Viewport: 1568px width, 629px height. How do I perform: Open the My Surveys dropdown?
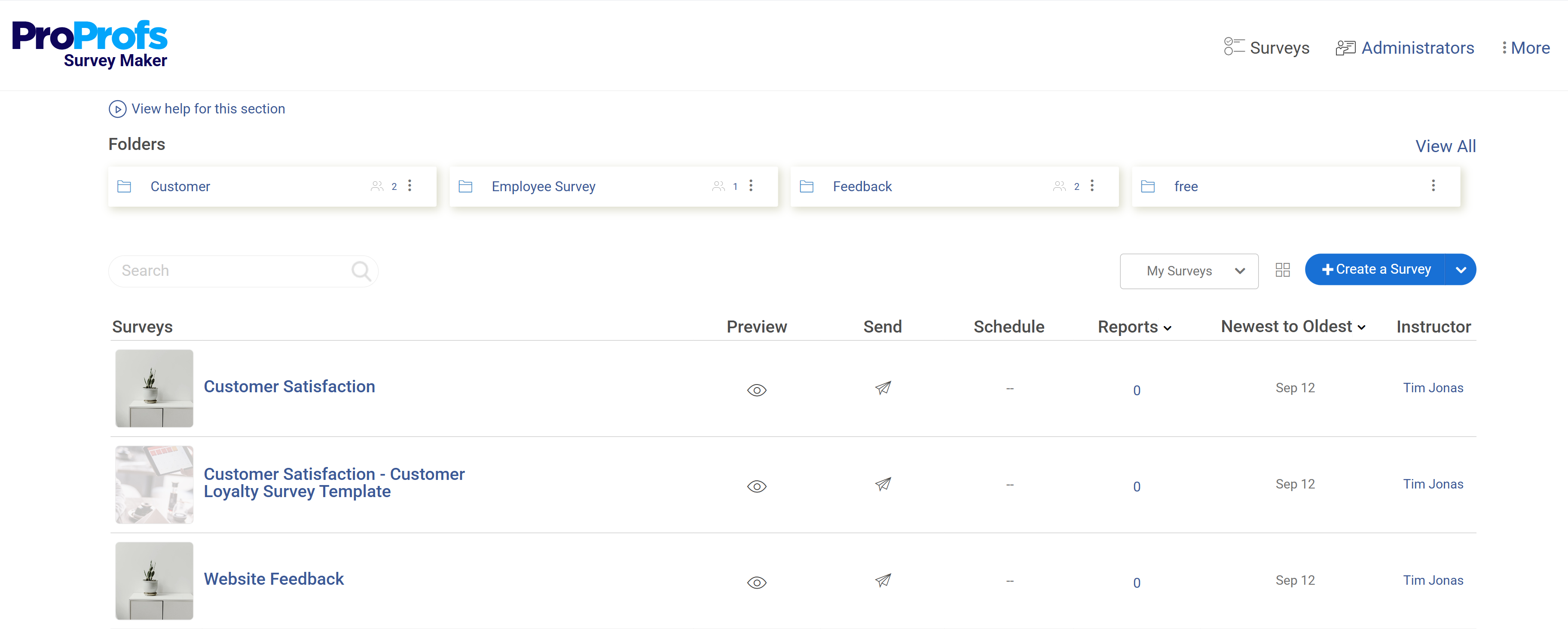(x=1188, y=271)
